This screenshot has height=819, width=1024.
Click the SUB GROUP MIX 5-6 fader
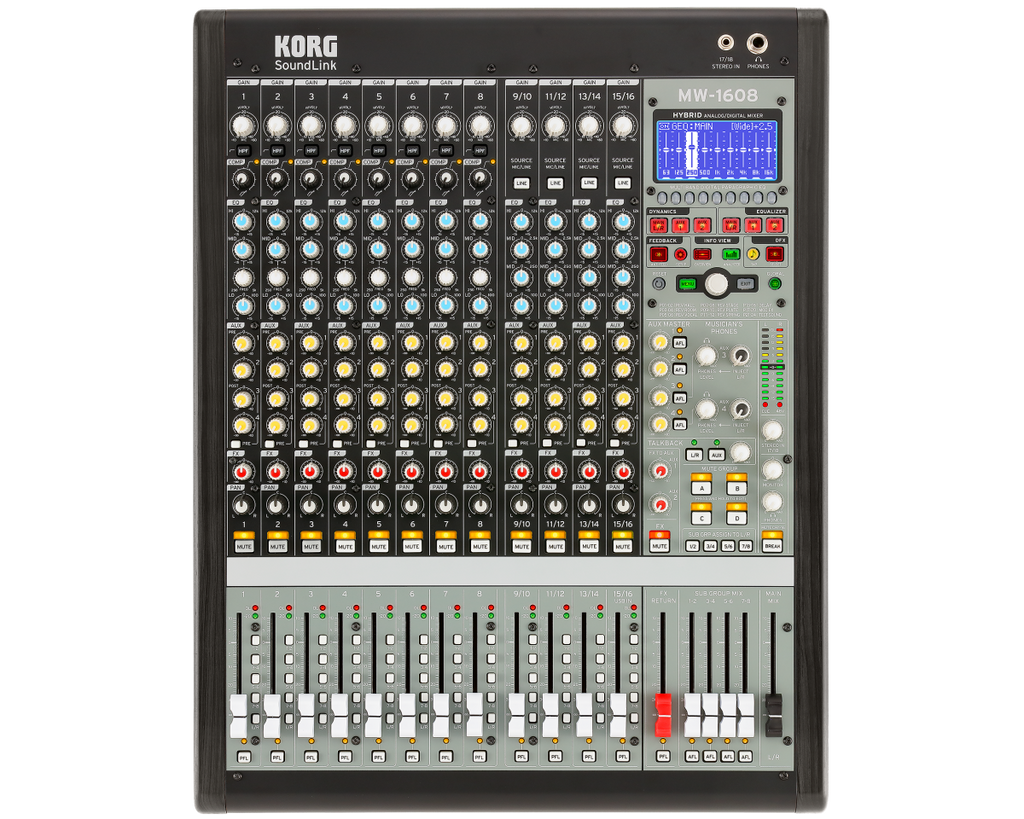click(728, 716)
